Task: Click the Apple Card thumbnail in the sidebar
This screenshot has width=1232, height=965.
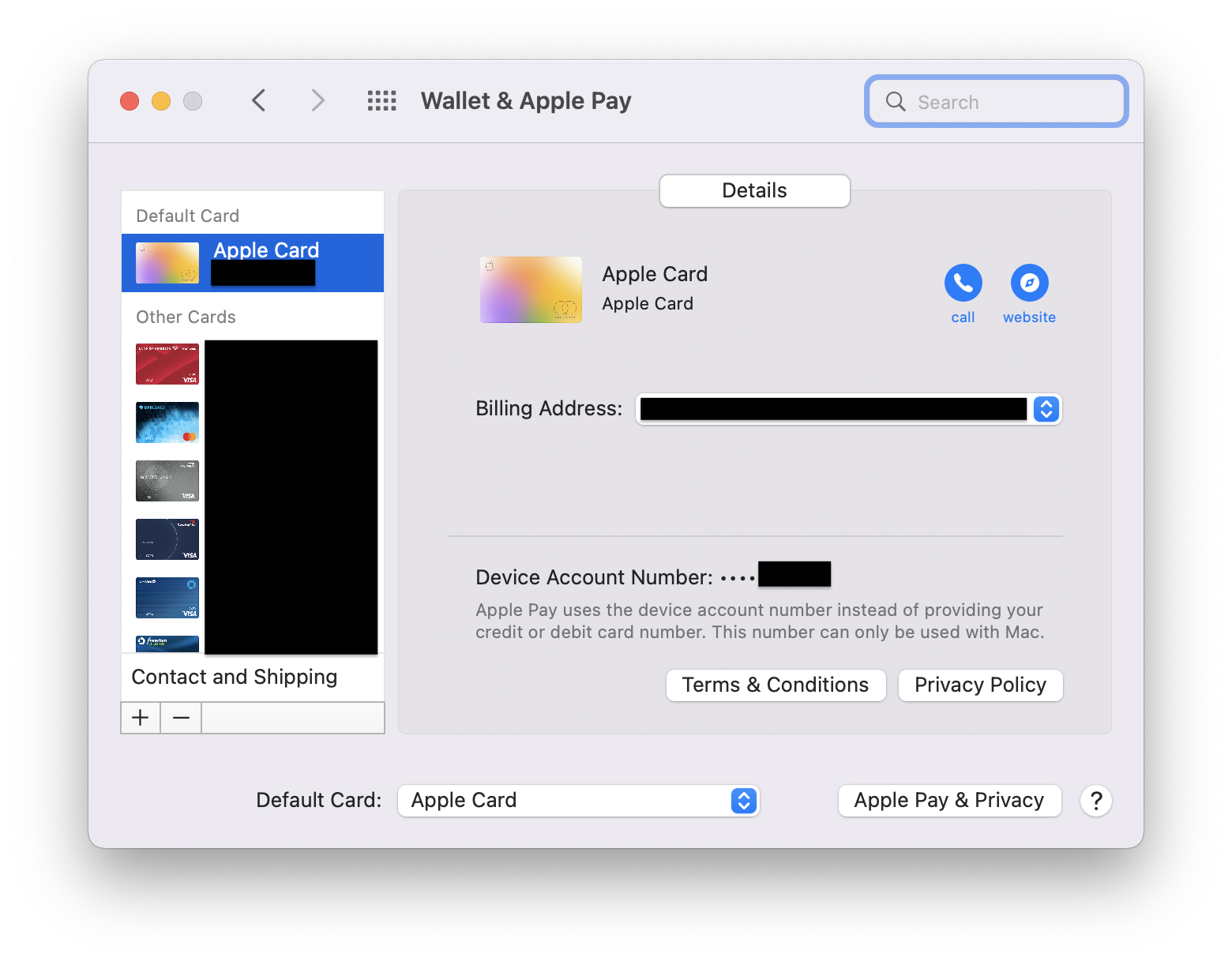Action: [x=167, y=263]
